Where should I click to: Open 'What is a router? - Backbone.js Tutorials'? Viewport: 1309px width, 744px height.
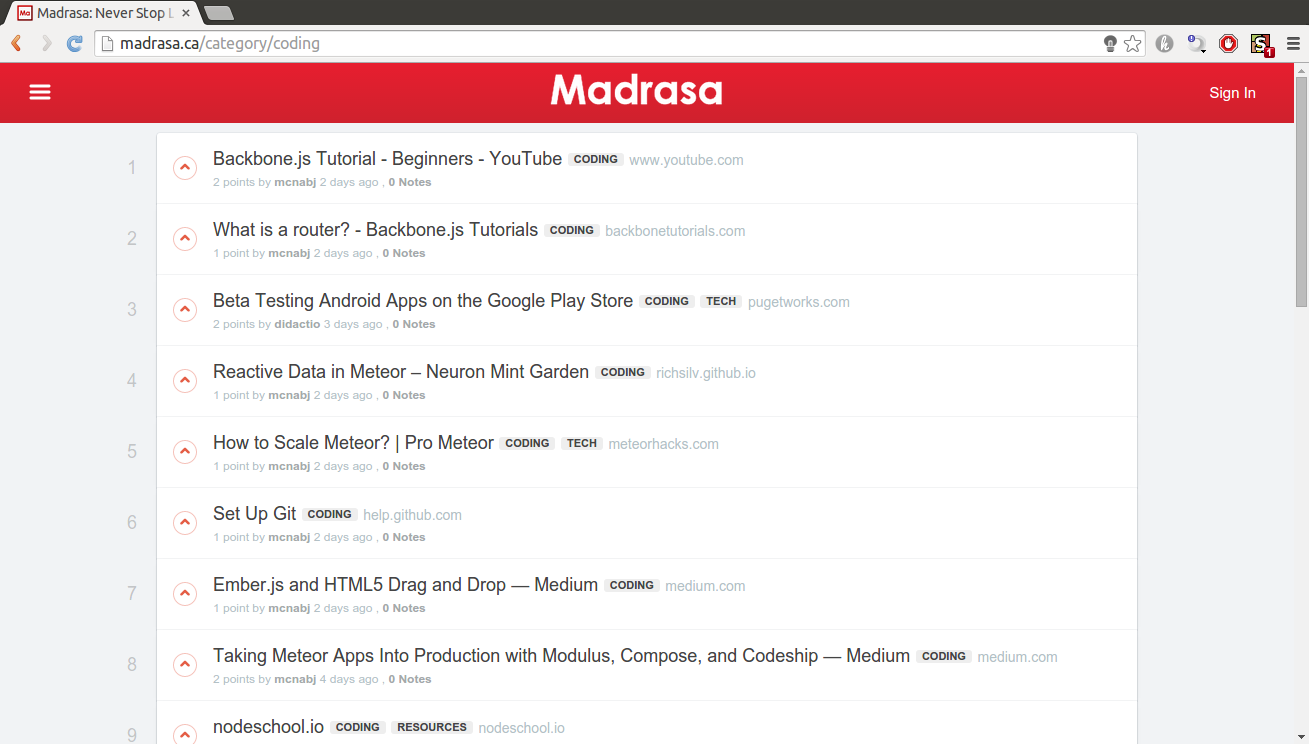point(375,230)
